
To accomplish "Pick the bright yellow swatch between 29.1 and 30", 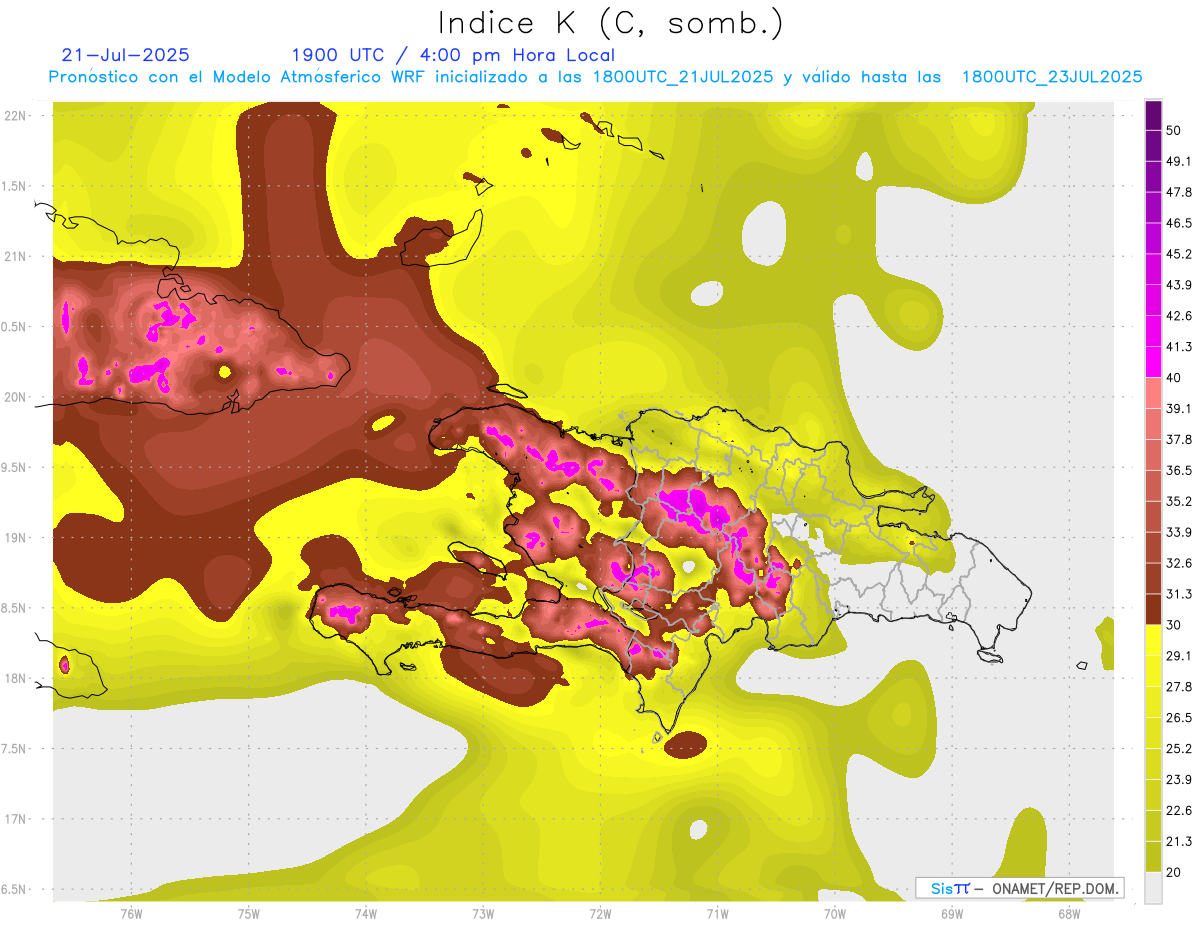I will tap(1154, 640).
